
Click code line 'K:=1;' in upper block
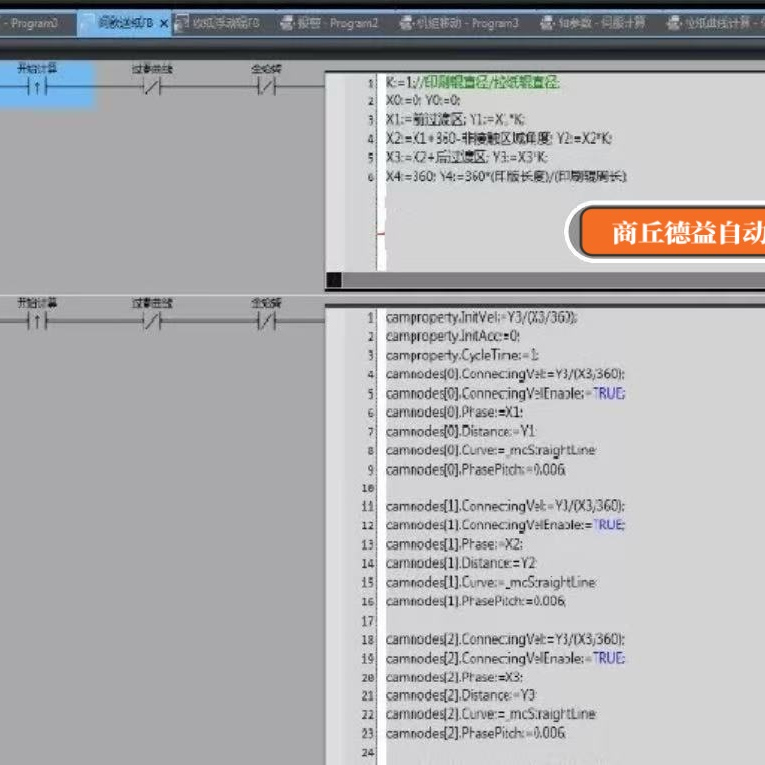click(x=473, y=82)
